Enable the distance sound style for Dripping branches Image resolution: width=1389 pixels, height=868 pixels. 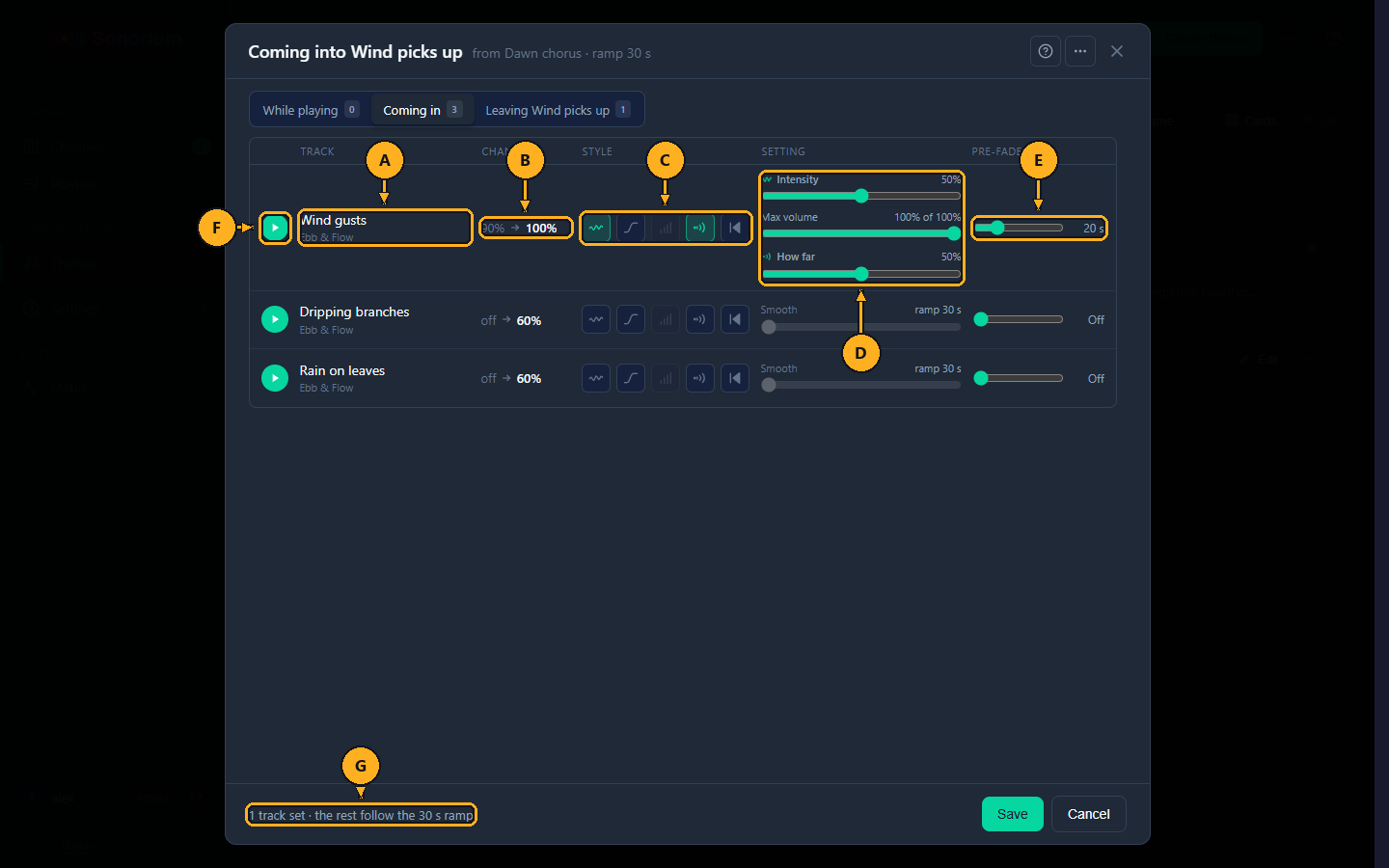[x=700, y=319]
